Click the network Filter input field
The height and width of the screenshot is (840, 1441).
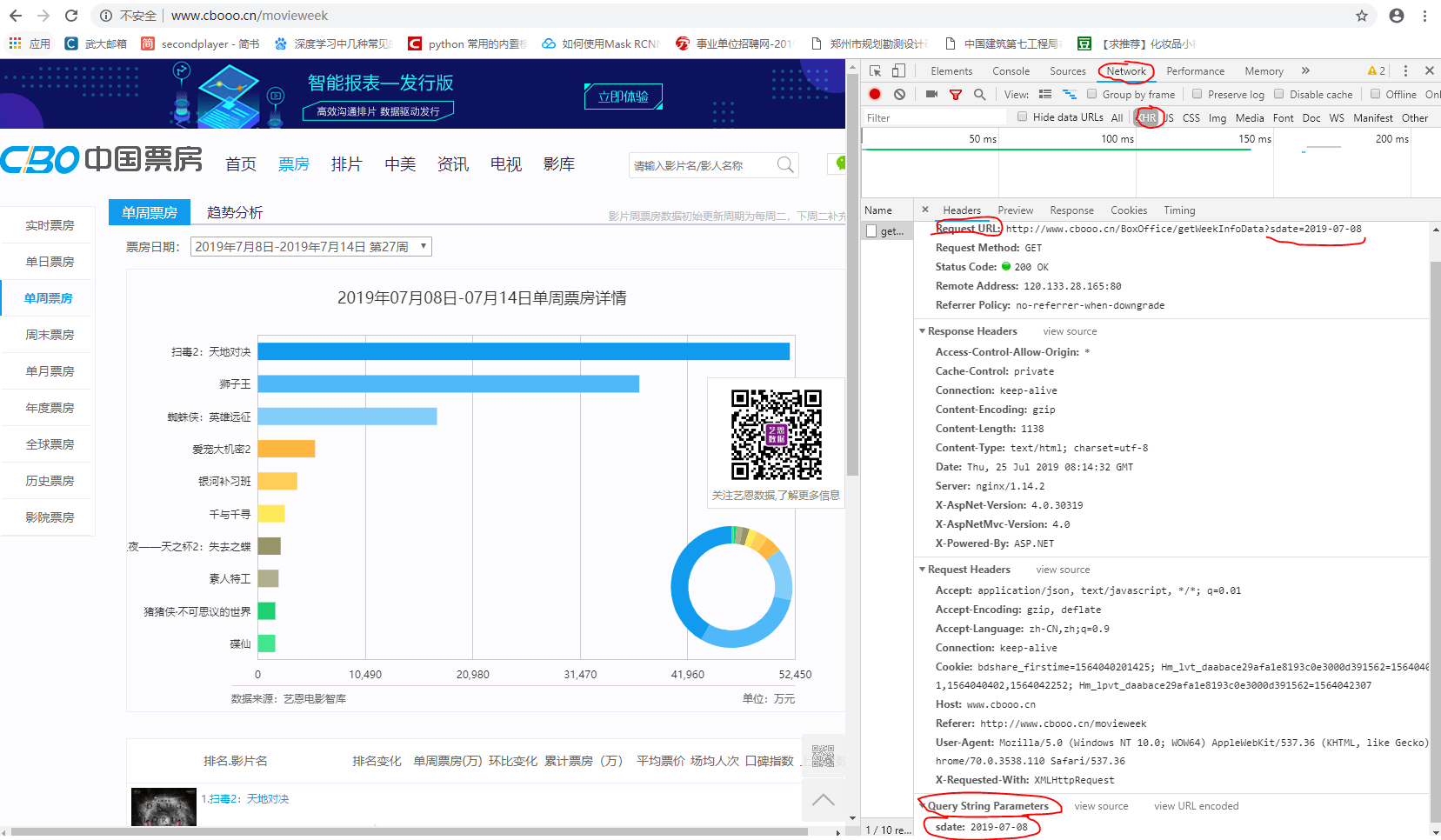coord(935,117)
